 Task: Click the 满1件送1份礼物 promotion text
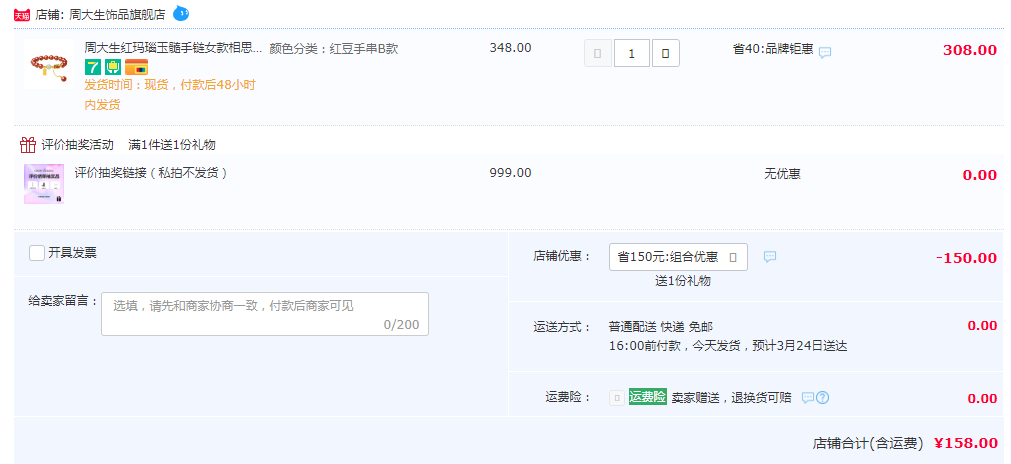click(x=172, y=145)
